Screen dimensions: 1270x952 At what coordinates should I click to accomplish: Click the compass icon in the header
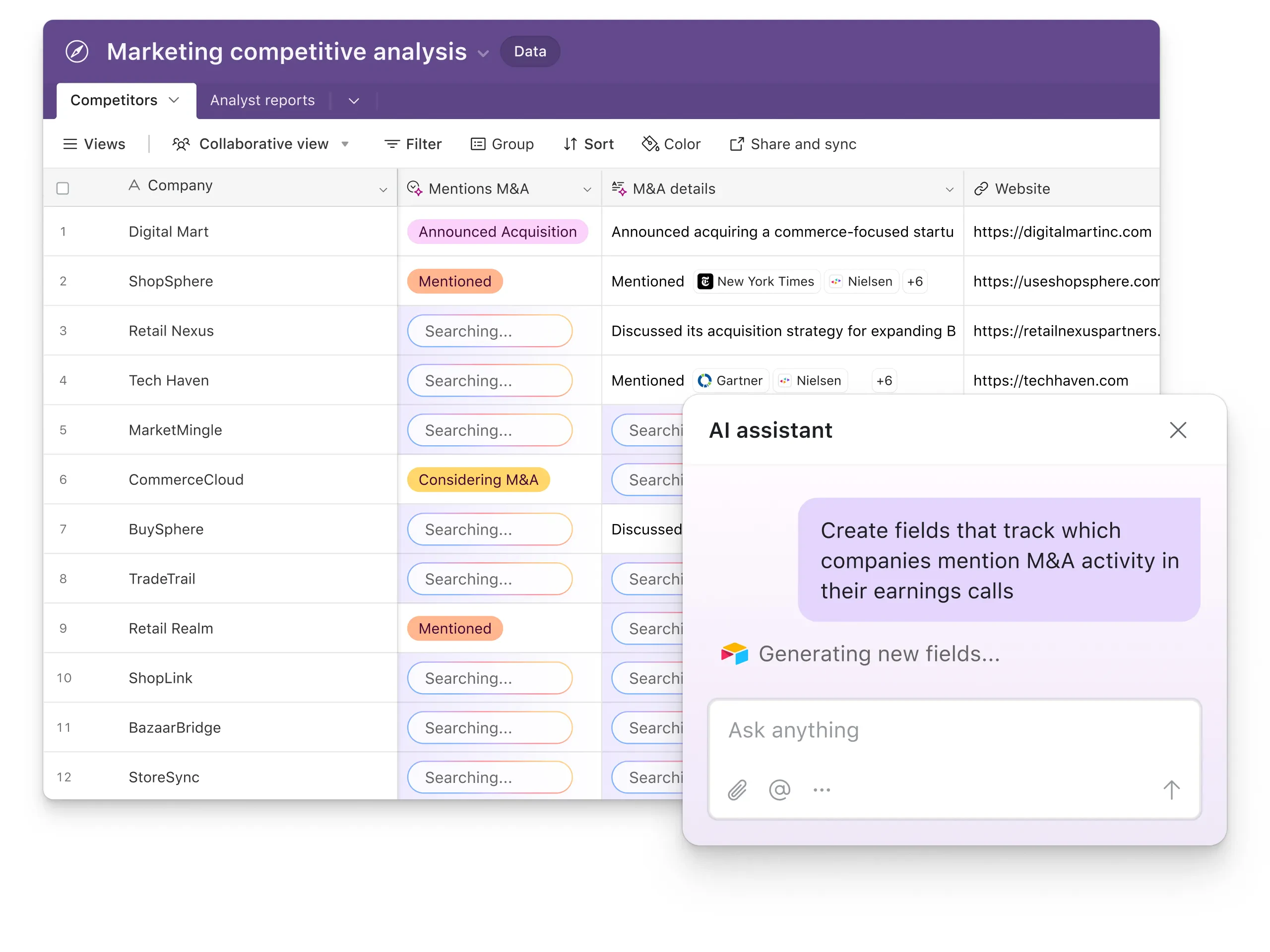pos(77,51)
